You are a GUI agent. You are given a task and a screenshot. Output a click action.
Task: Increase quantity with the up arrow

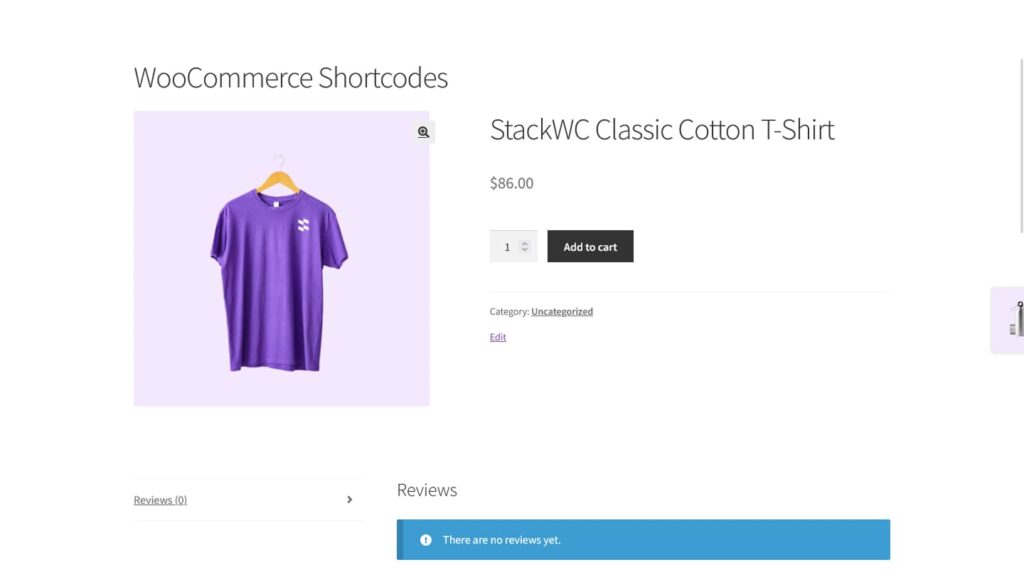click(x=524, y=242)
